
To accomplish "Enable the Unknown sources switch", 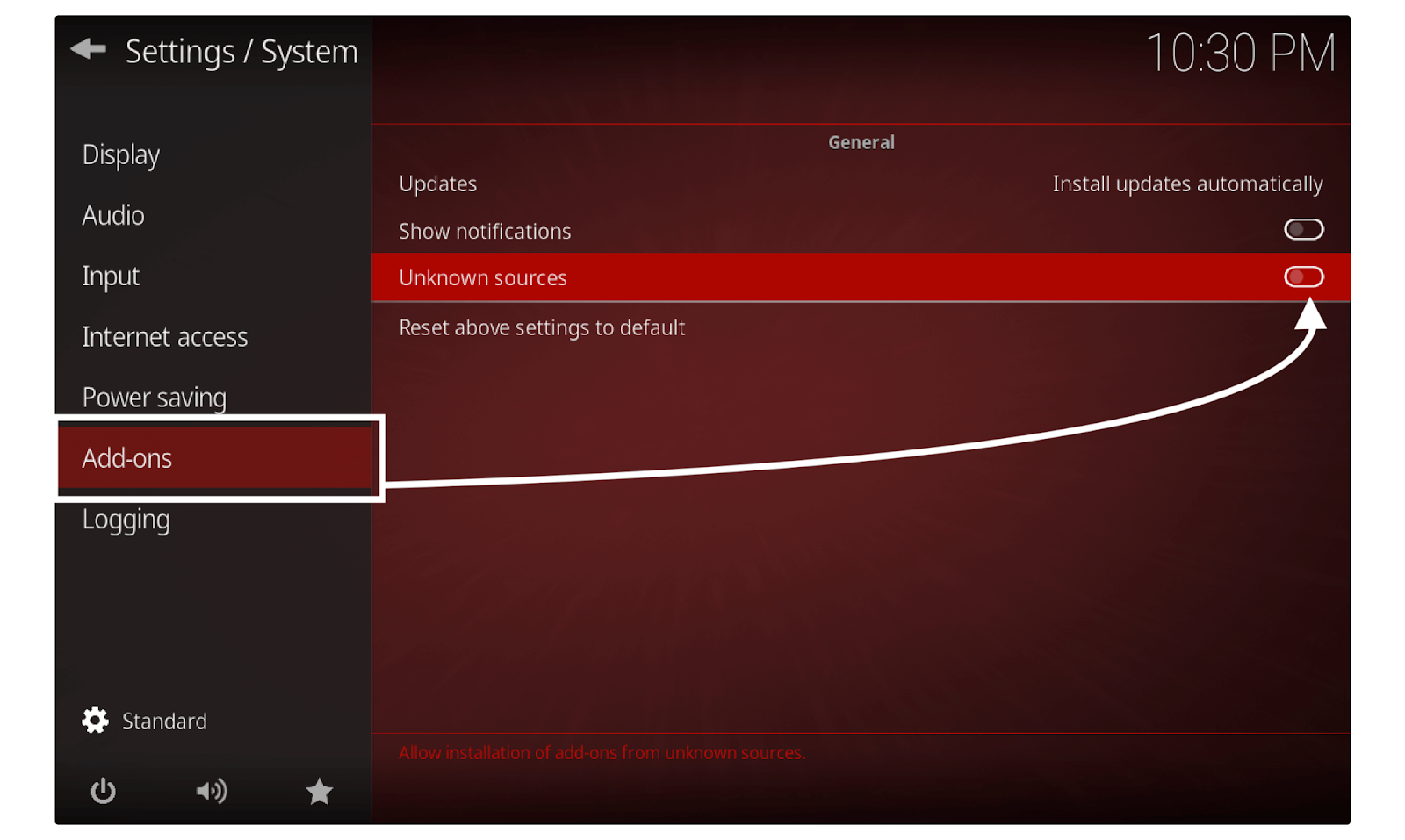I will 1303,277.
